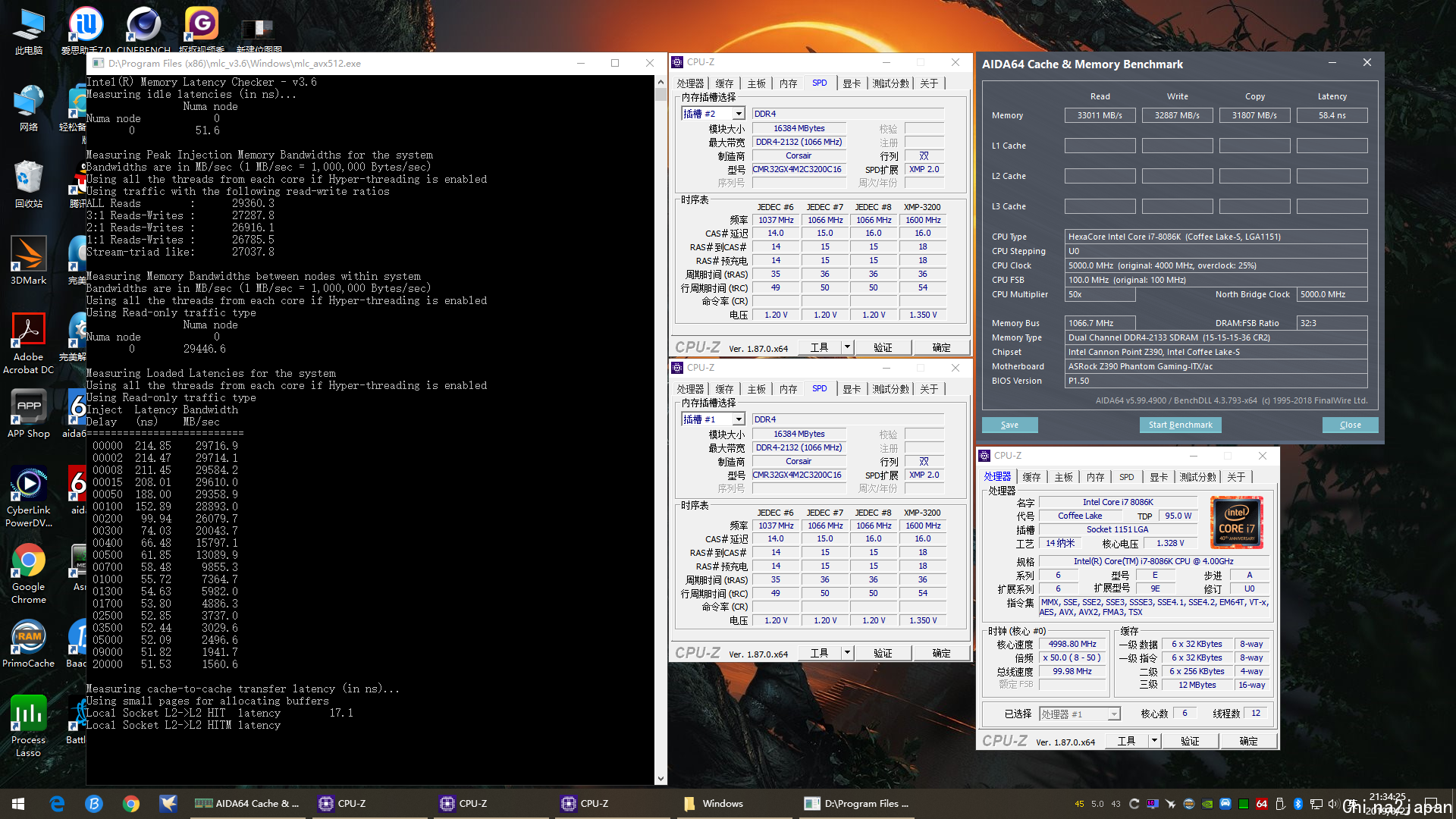Click 确定 in bottom-right CPU-Z window
The width and height of the screenshot is (1456, 819).
coord(1248,741)
